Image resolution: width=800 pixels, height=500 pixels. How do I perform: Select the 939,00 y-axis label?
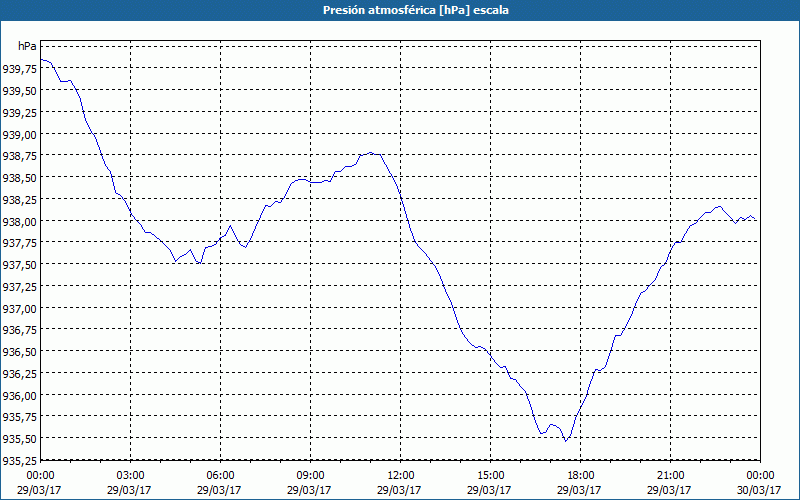(19, 134)
